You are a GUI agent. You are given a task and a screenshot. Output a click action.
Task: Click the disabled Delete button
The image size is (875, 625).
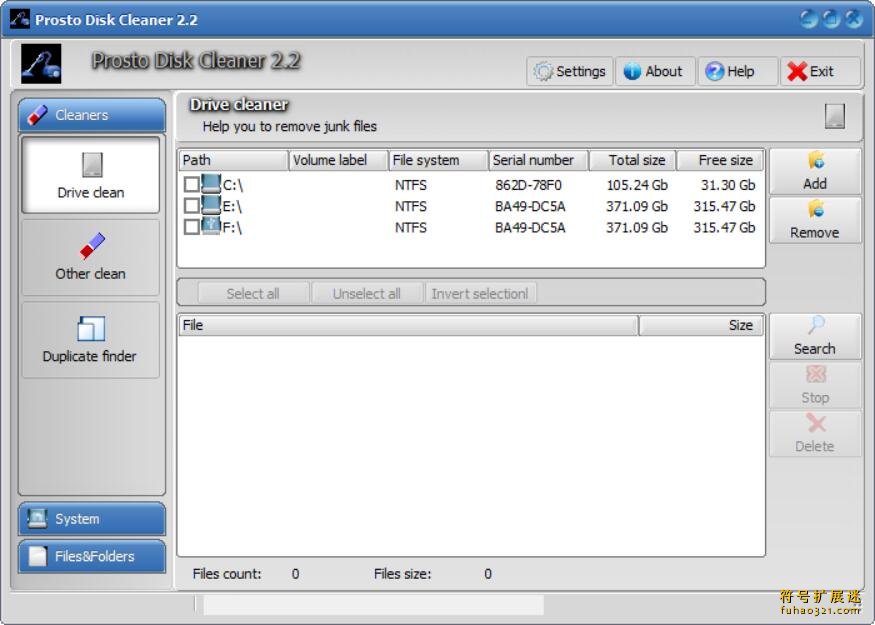tap(815, 434)
